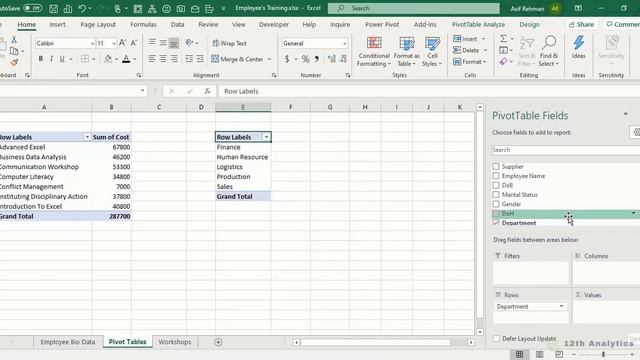Click the Format Painter brush icon

click(x=14, y=62)
